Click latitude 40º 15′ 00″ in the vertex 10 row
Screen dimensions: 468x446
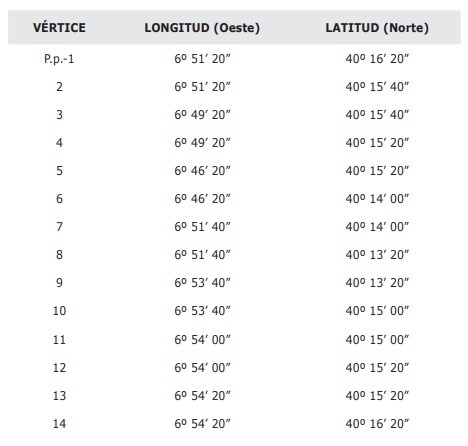click(x=377, y=311)
